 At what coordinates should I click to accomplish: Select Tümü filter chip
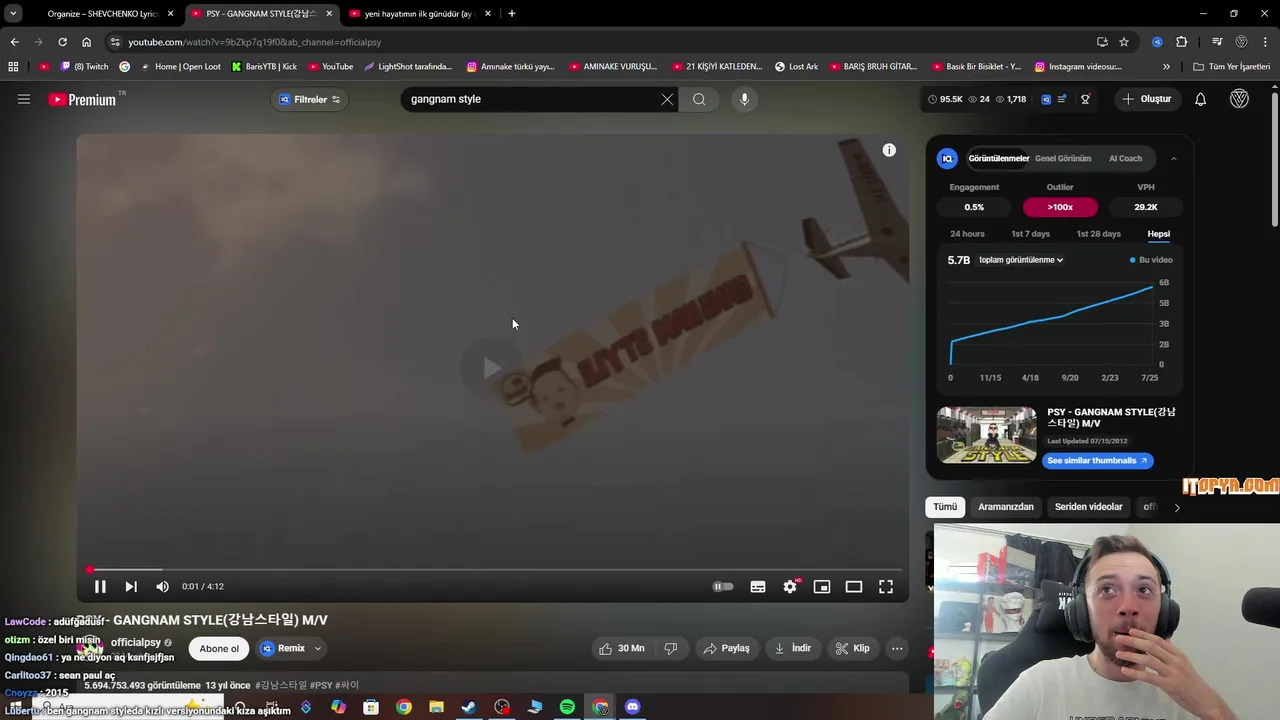tap(945, 507)
